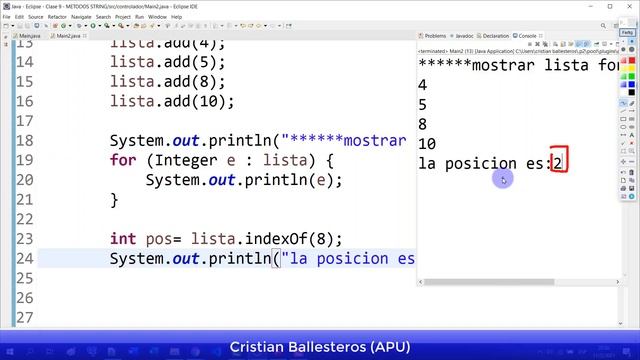Image resolution: width=640 pixels, height=360 pixels.
Task: Select the blue highlighted pen size dot
Action: click(632, 41)
